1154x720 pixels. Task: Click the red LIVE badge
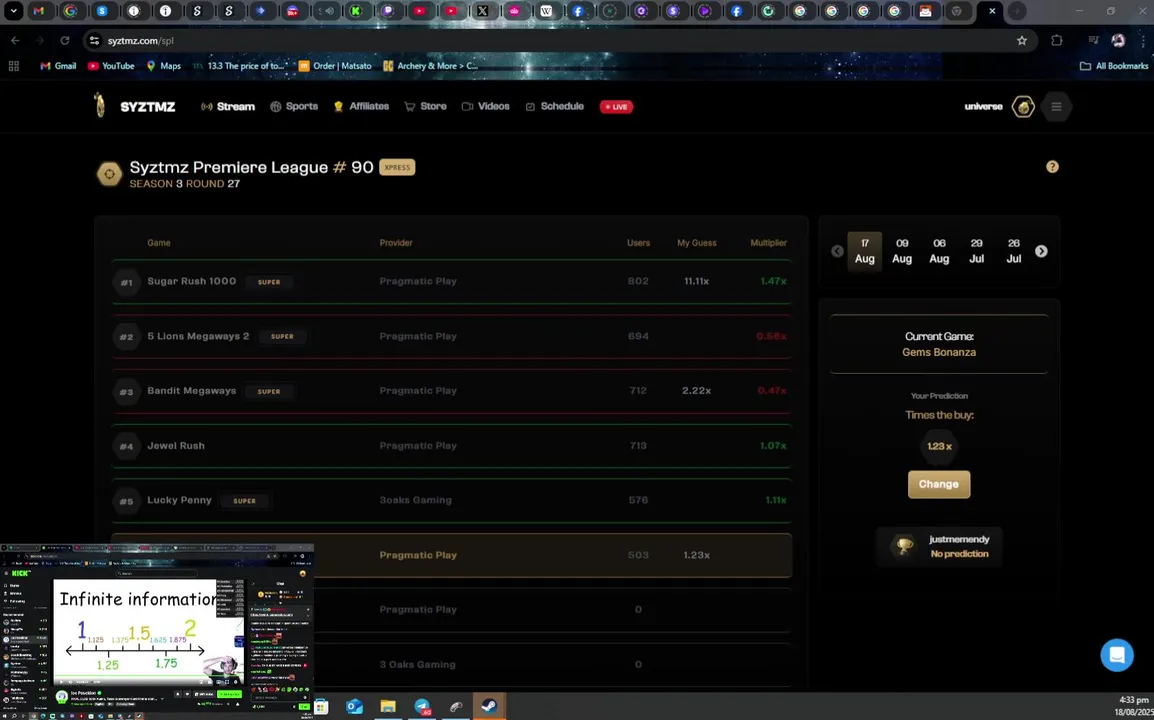click(616, 107)
